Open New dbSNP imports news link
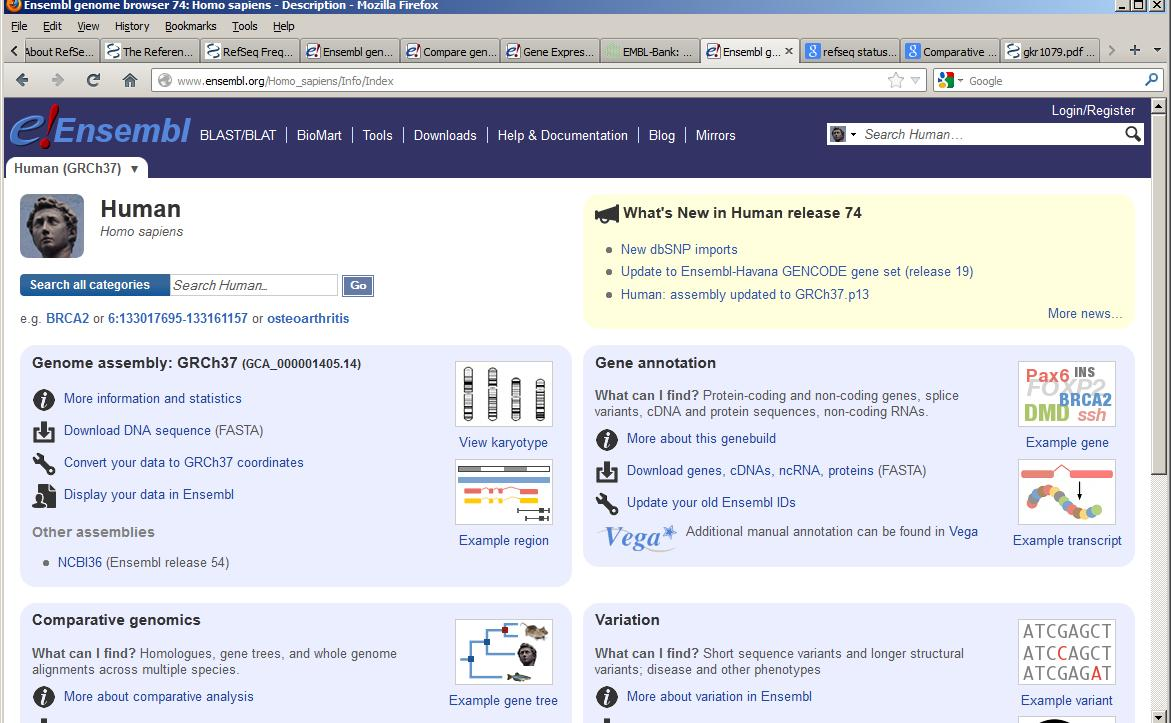1171x723 pixels. (x=679, y=249)
